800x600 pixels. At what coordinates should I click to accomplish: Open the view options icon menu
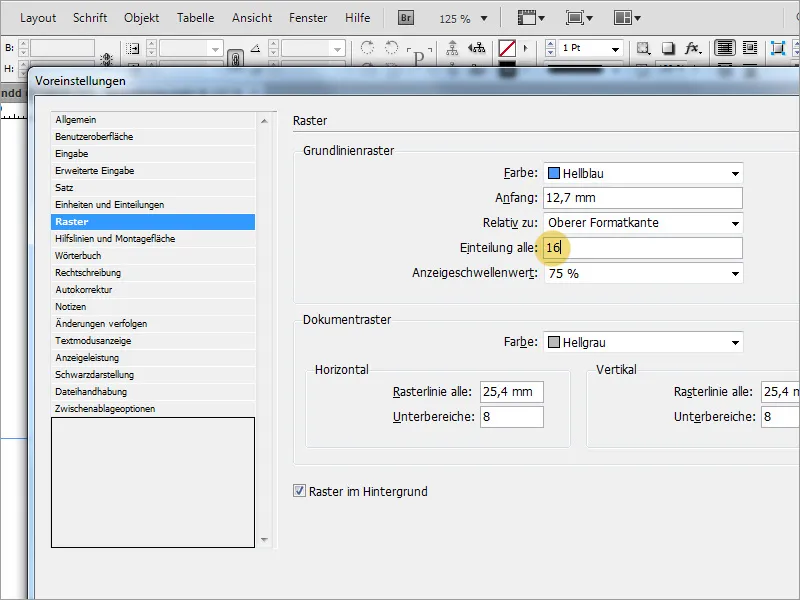tap(531, 18)
